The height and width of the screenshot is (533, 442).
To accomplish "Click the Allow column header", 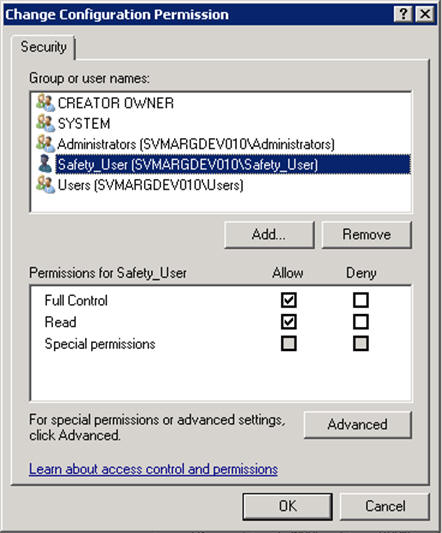I will (x=288, y=273).
